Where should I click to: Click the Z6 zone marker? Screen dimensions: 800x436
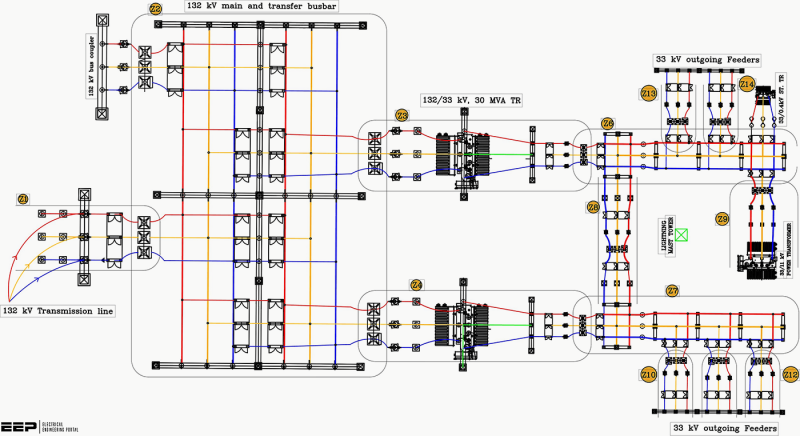point(608,123)
